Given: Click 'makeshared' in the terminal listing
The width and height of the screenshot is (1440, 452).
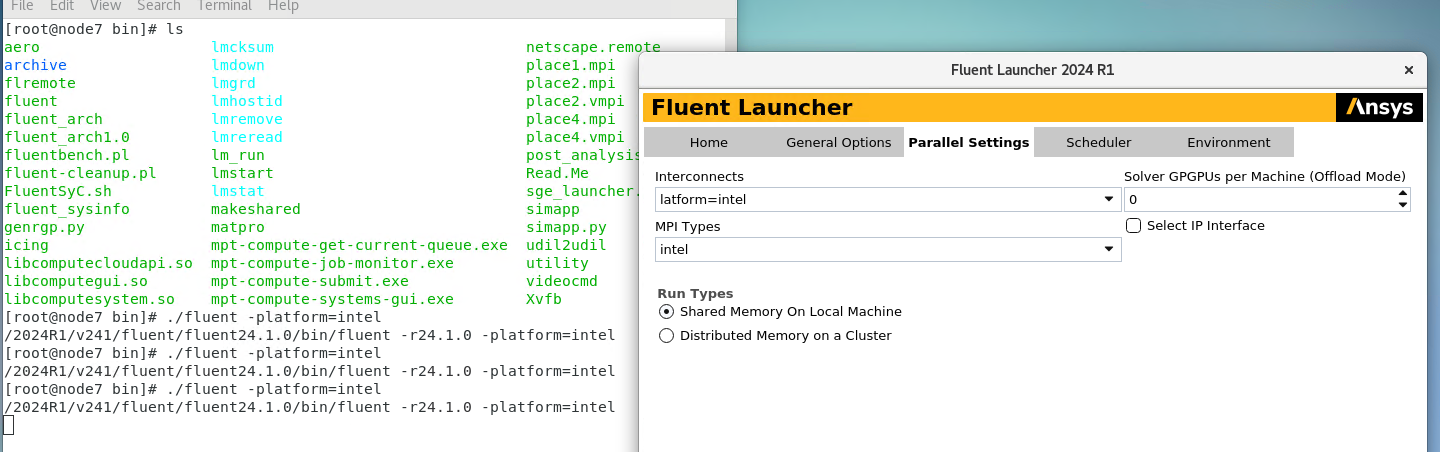Looking at the screenshot, I should pos(256,209).
